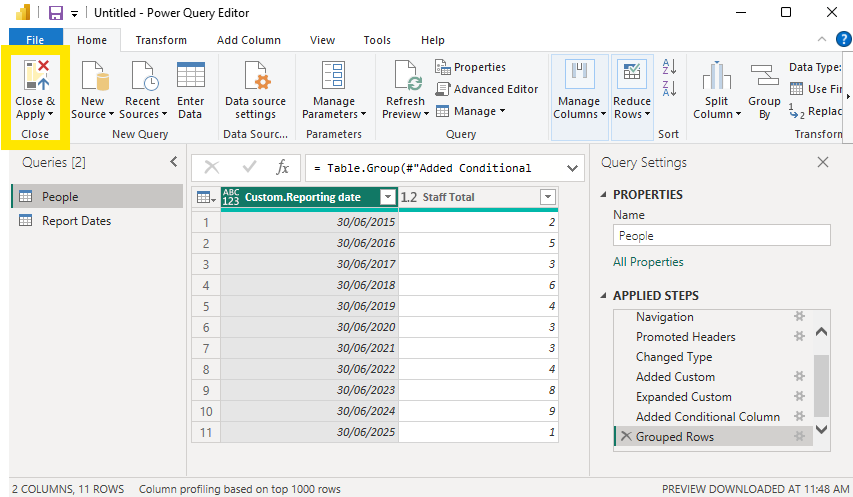Open gear settings for Grouped Rows step
The height and width of the screenshot is (497, 853).
[x=799, y=436]
